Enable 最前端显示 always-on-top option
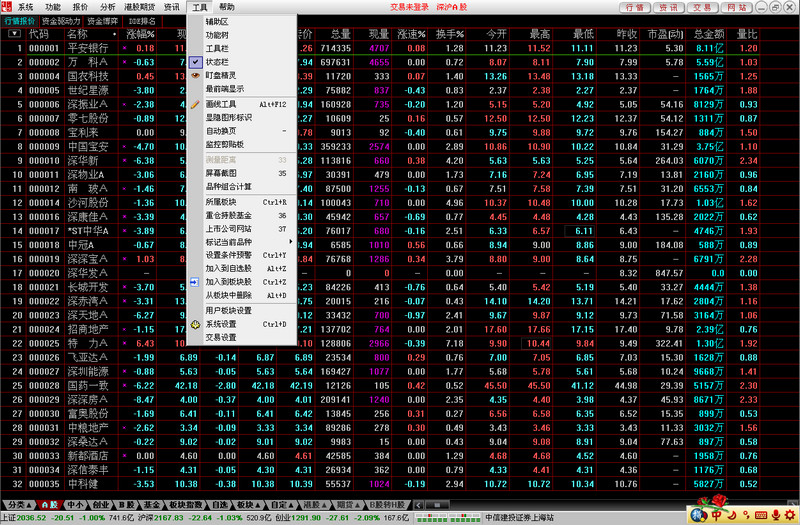The image size is (800, 525). (242, 89)
